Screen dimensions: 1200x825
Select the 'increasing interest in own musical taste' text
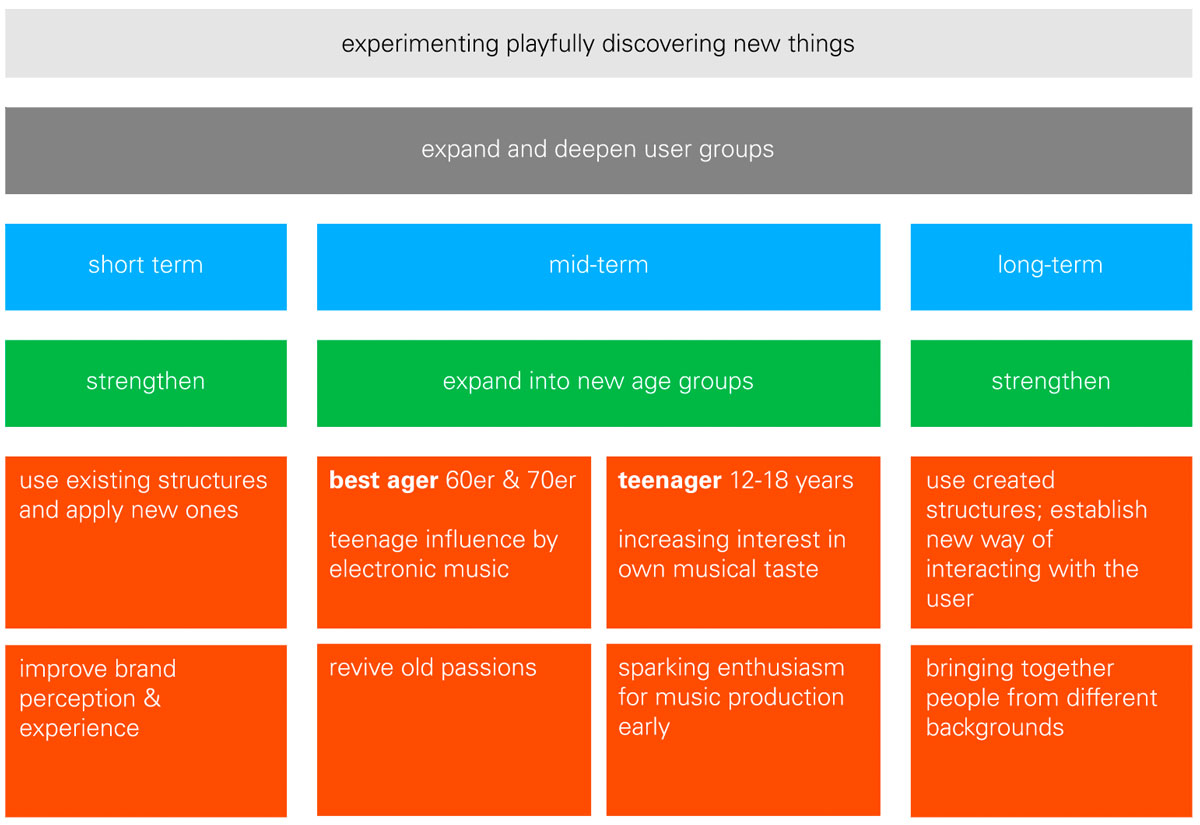click(x=731, y=555)
